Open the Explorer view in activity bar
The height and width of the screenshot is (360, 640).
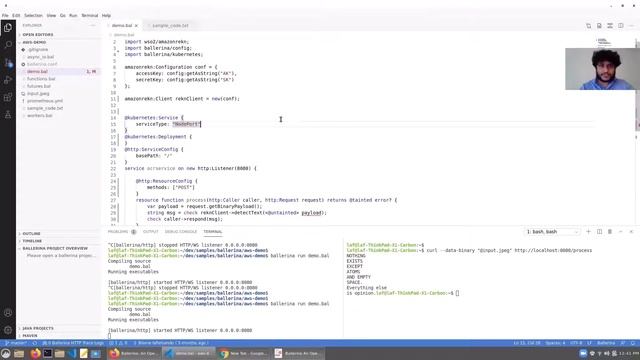(x=8, y=28)
